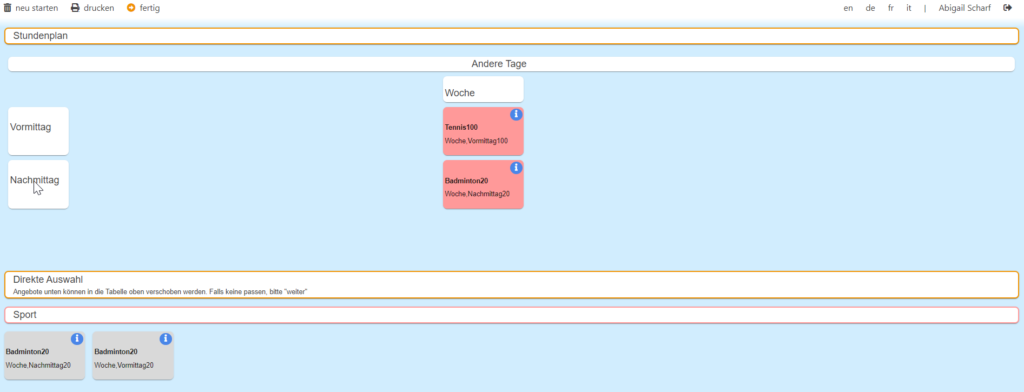The width and height of the screenshot is (1024, 392).
Task: Click the user name Abigail Scharf
Action: click(965, 8)
